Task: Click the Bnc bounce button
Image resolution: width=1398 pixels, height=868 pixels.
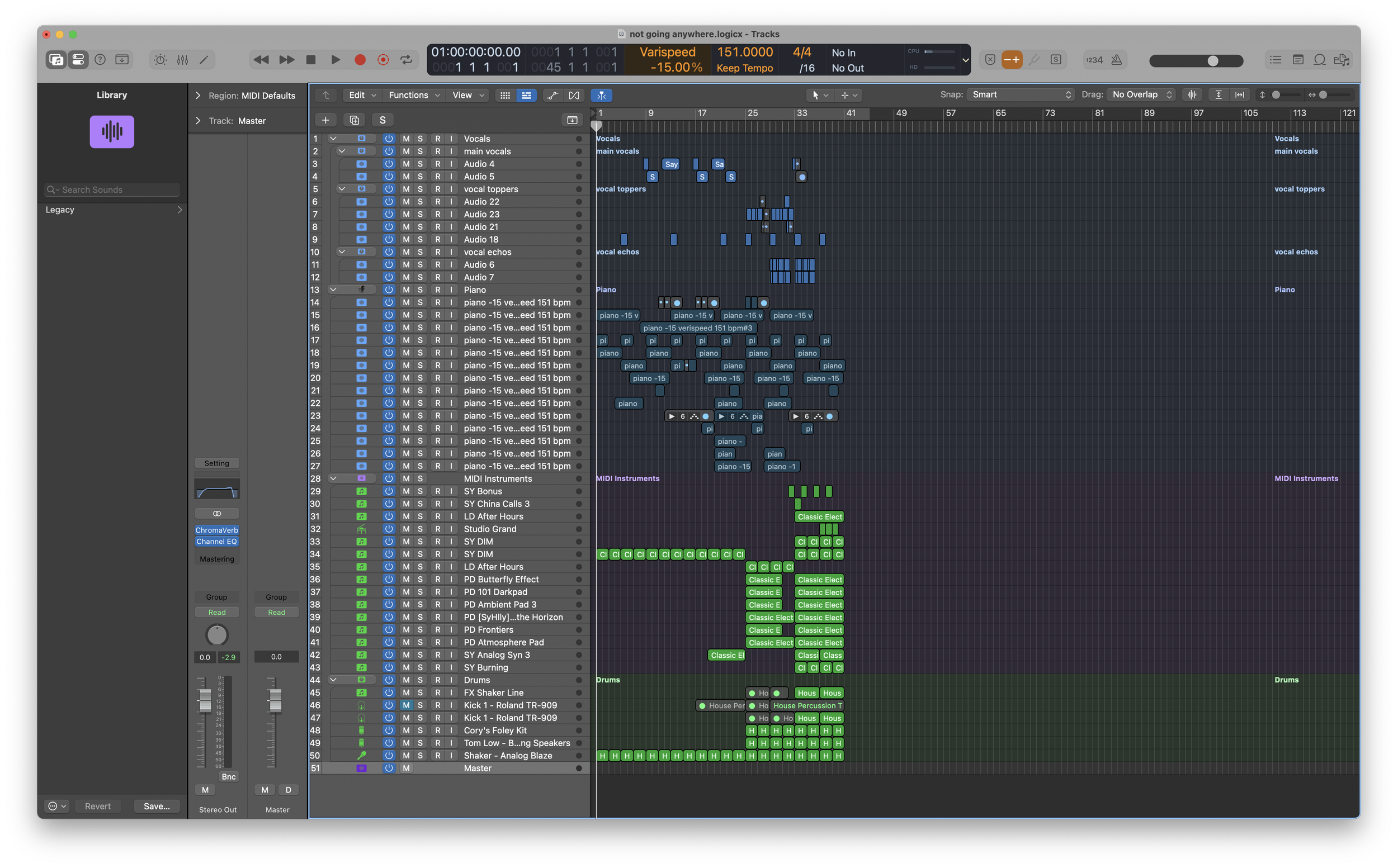Action: click(229, 776)
